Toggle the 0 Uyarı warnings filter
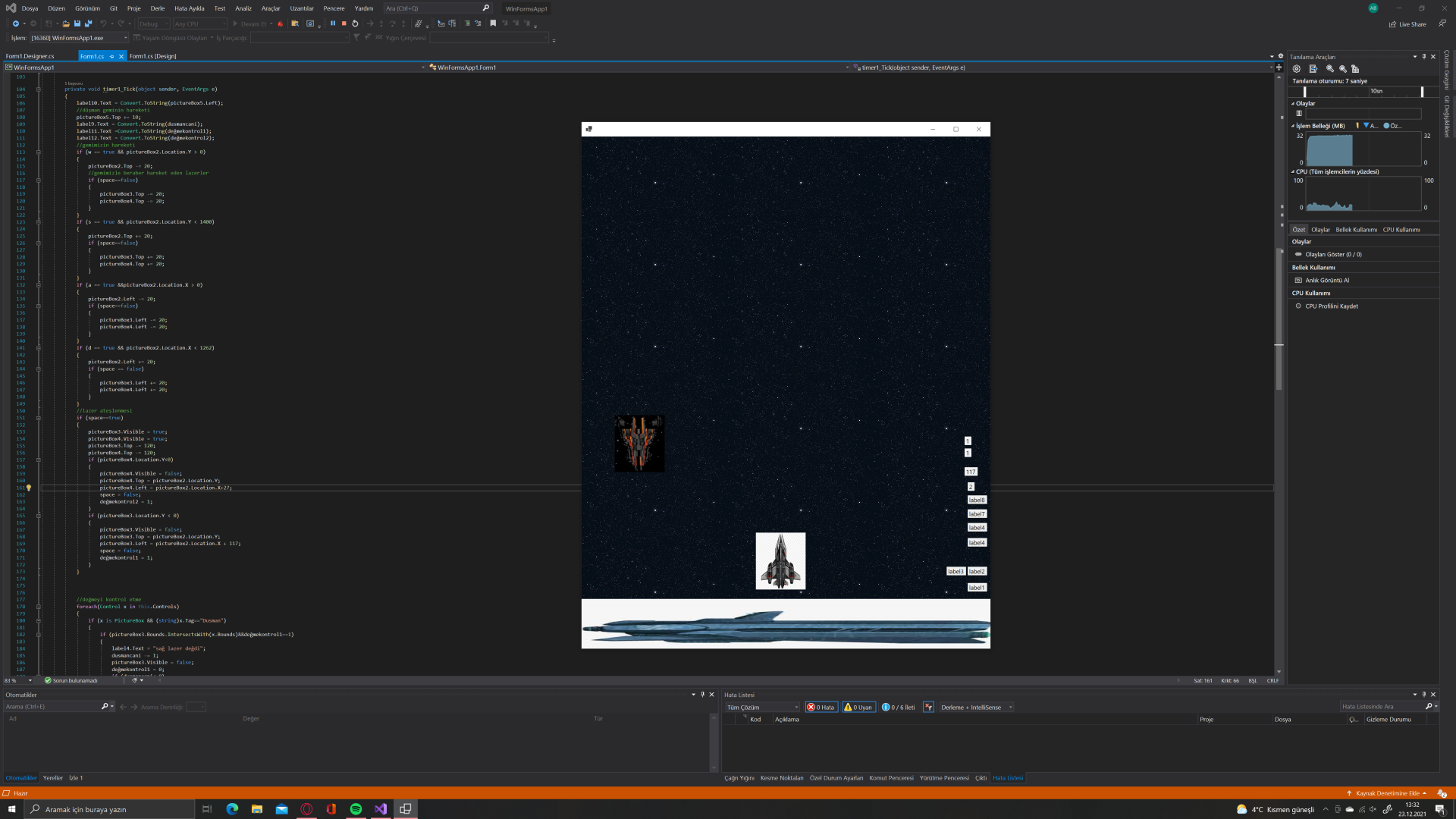 858,707
